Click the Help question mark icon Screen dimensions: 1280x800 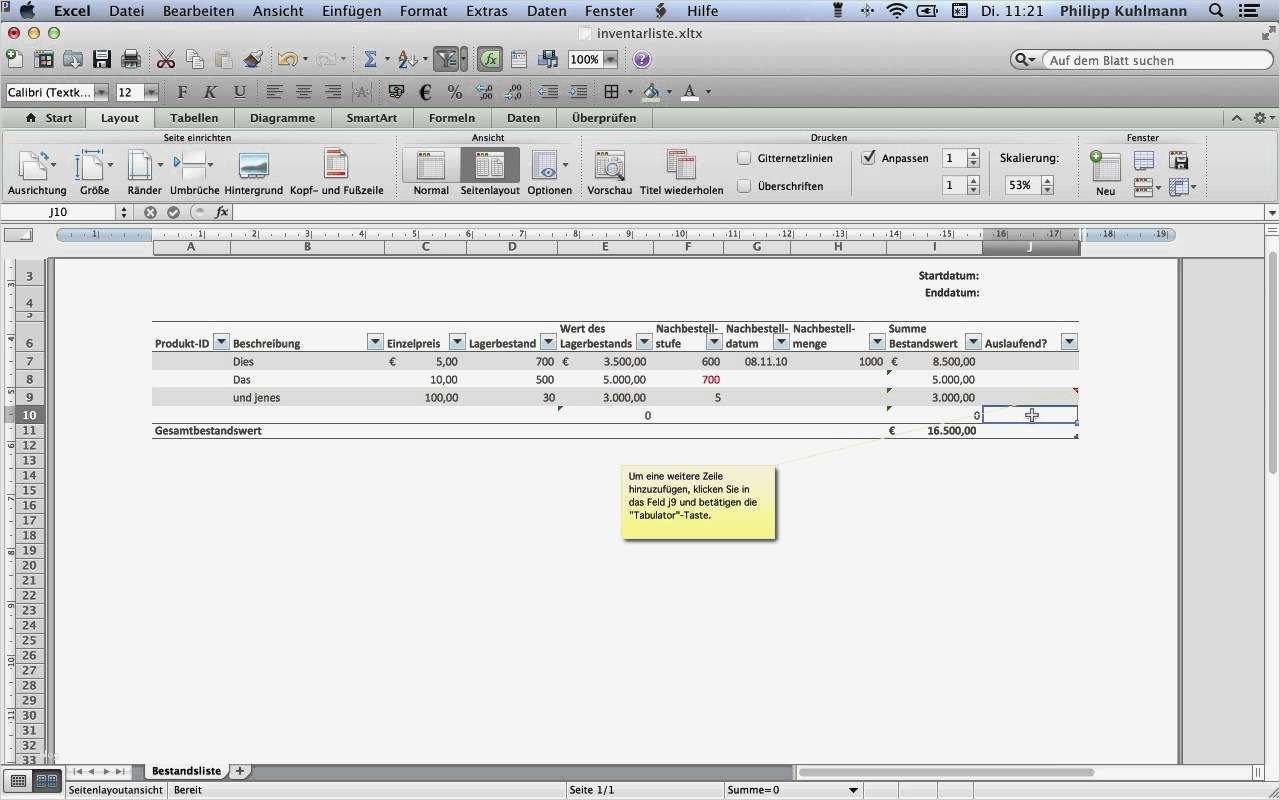point(642,60)
